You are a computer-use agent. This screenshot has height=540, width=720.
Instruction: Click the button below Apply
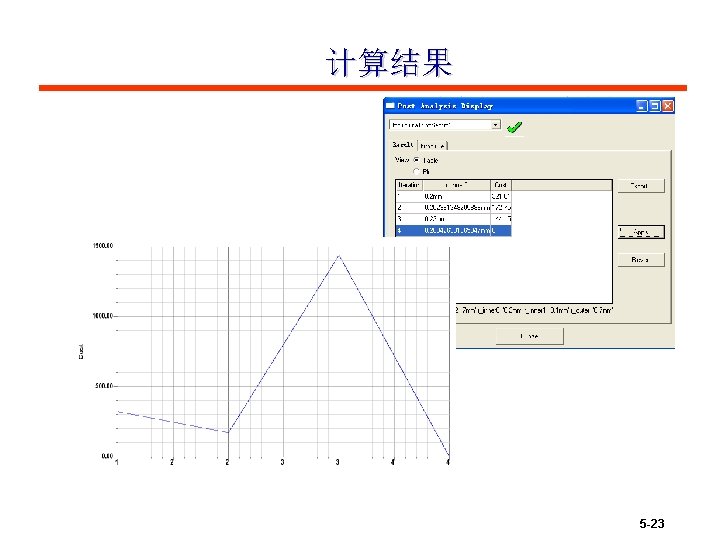coord(641,259)
